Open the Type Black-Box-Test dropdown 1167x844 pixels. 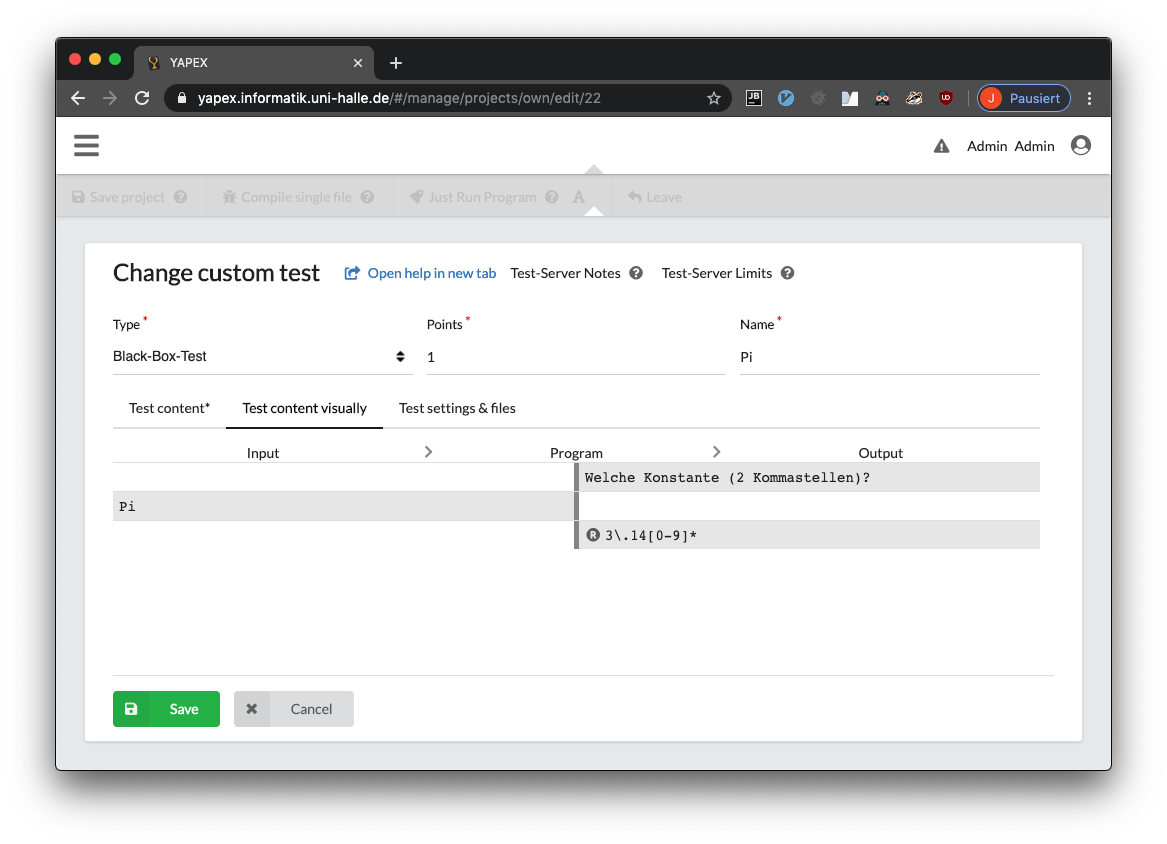[x=262, y=357]
